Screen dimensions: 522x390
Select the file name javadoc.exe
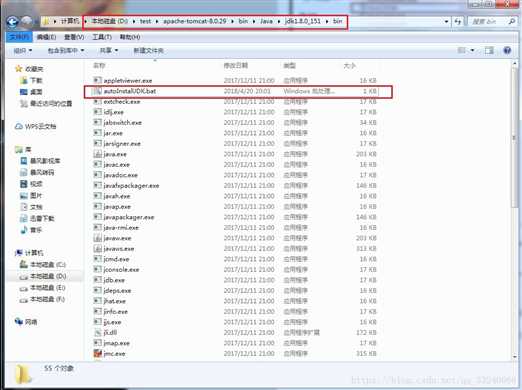pos(120,175)
